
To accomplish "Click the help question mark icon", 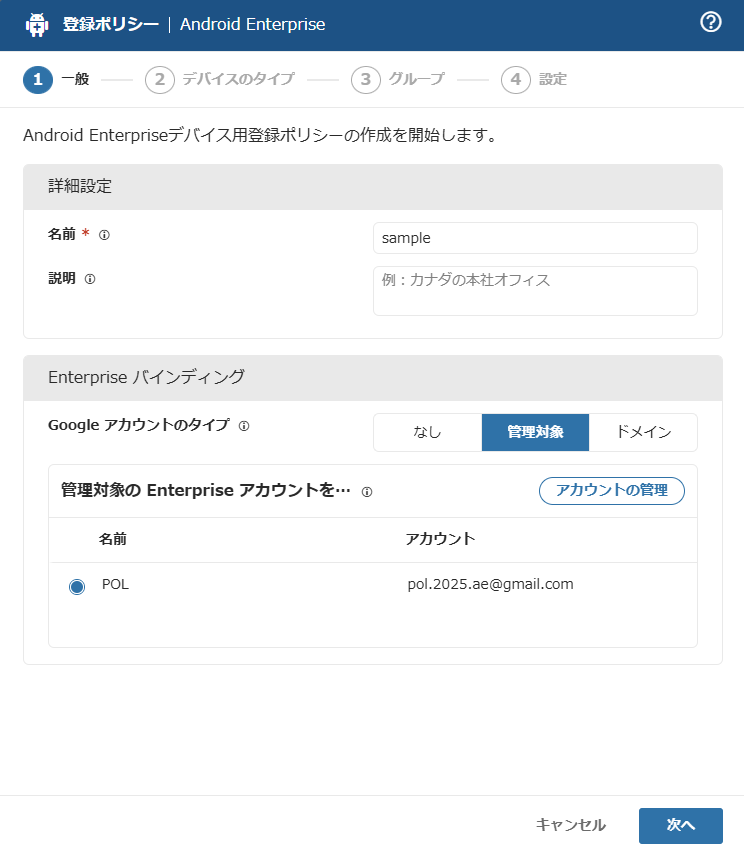I will click(710, 23).
